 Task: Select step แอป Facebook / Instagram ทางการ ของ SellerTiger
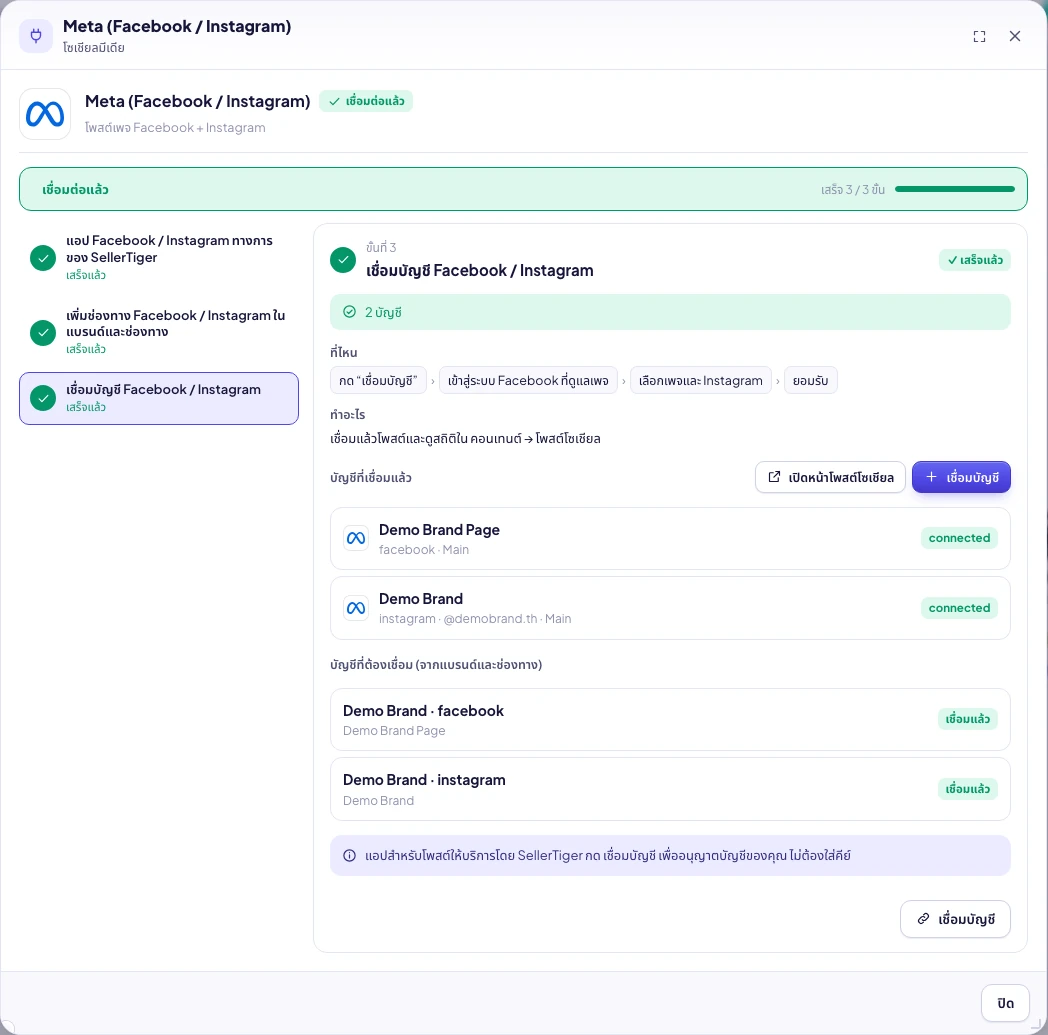tap(159, 257)
